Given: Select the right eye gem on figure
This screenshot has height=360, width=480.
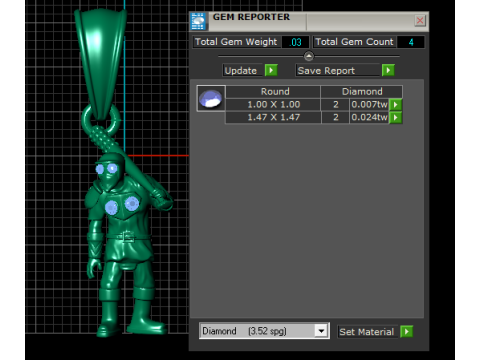Looking at the screenshot, I should tap(112, 168).
